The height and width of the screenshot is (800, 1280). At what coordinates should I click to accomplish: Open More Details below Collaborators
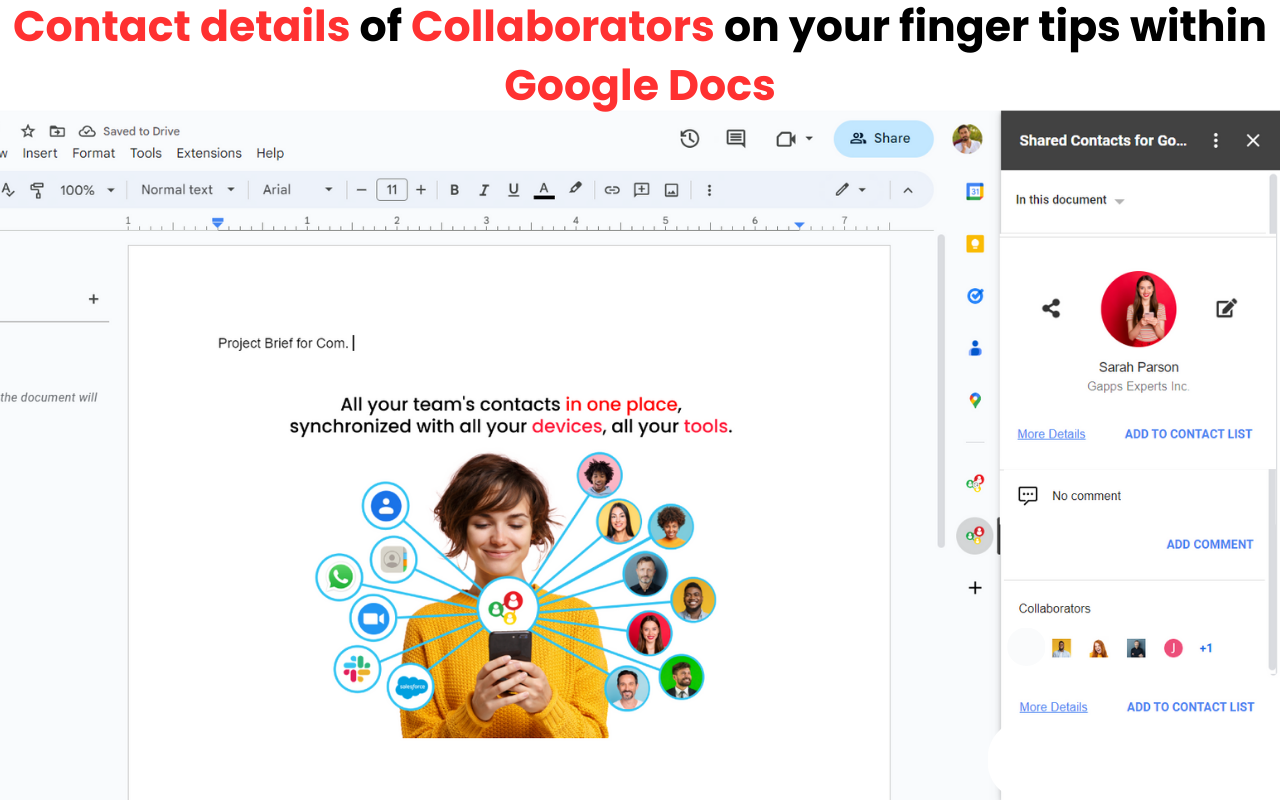point(1053,707)
